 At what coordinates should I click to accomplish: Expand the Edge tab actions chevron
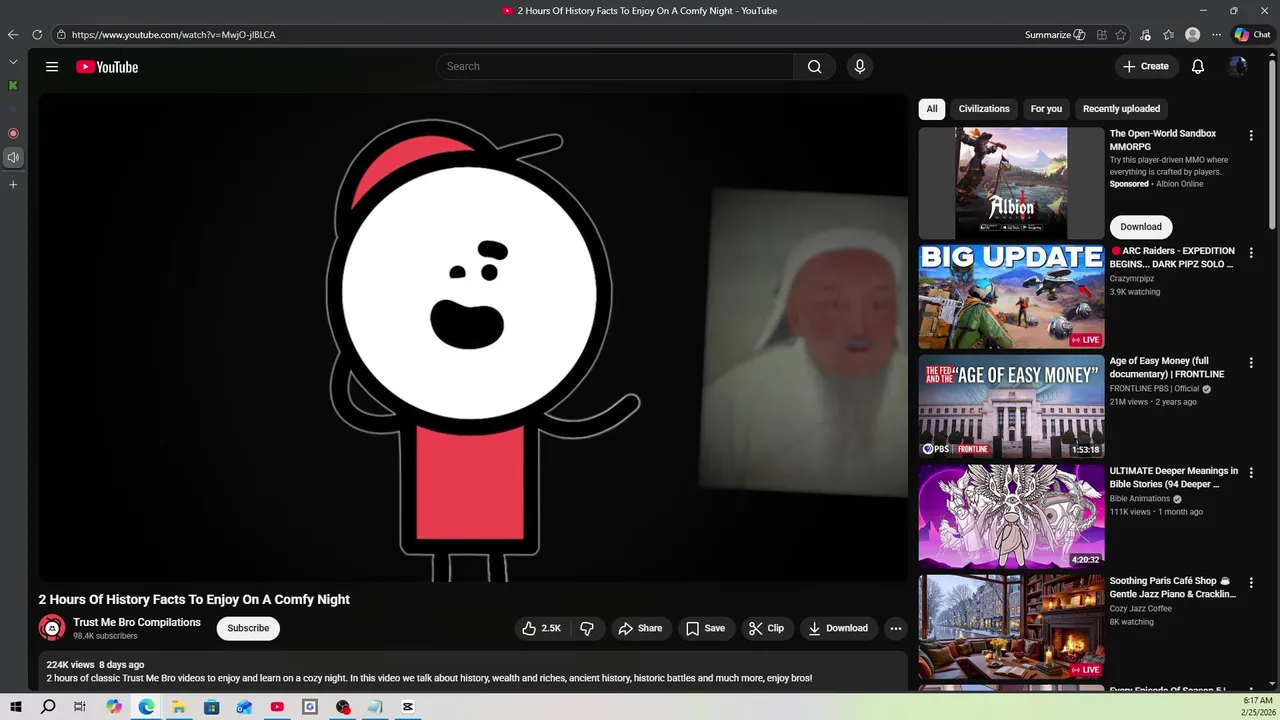[x=13, y=62]
